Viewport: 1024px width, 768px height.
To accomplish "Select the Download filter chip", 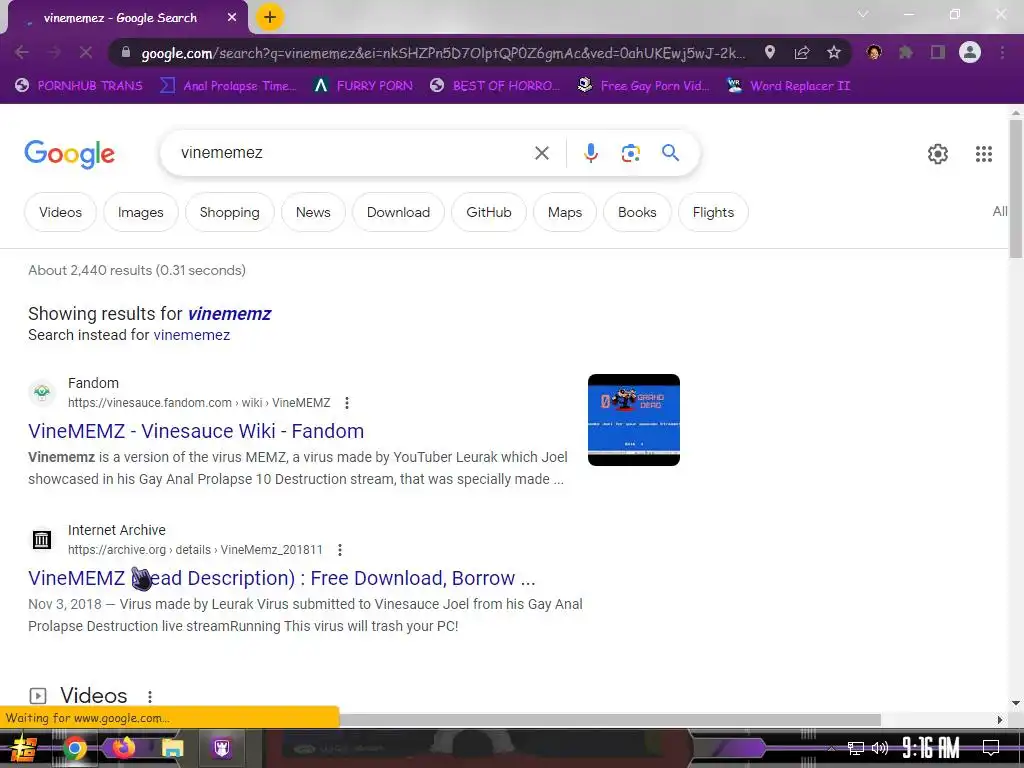I will pyautogui.click(x=398, y=212).
